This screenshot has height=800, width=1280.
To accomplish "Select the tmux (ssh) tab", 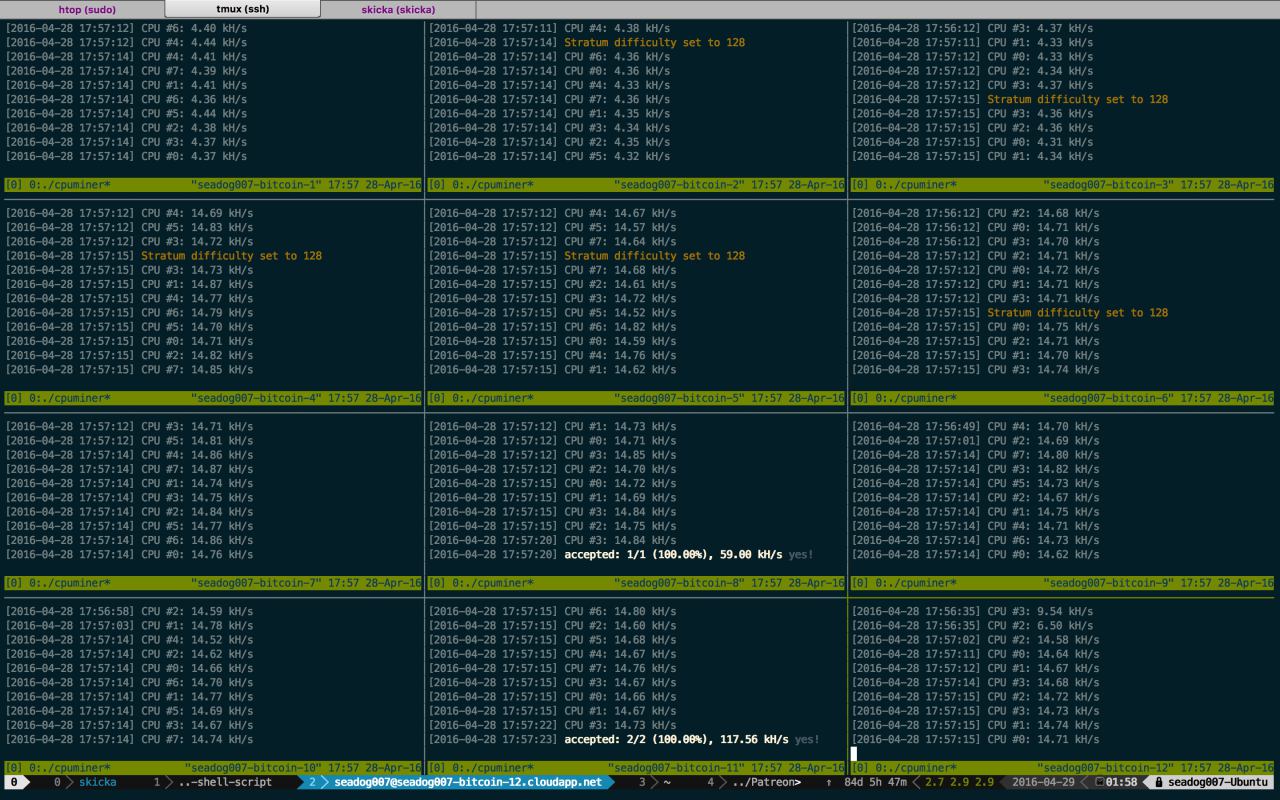I will pyautogui.click(x=243, y=9).
